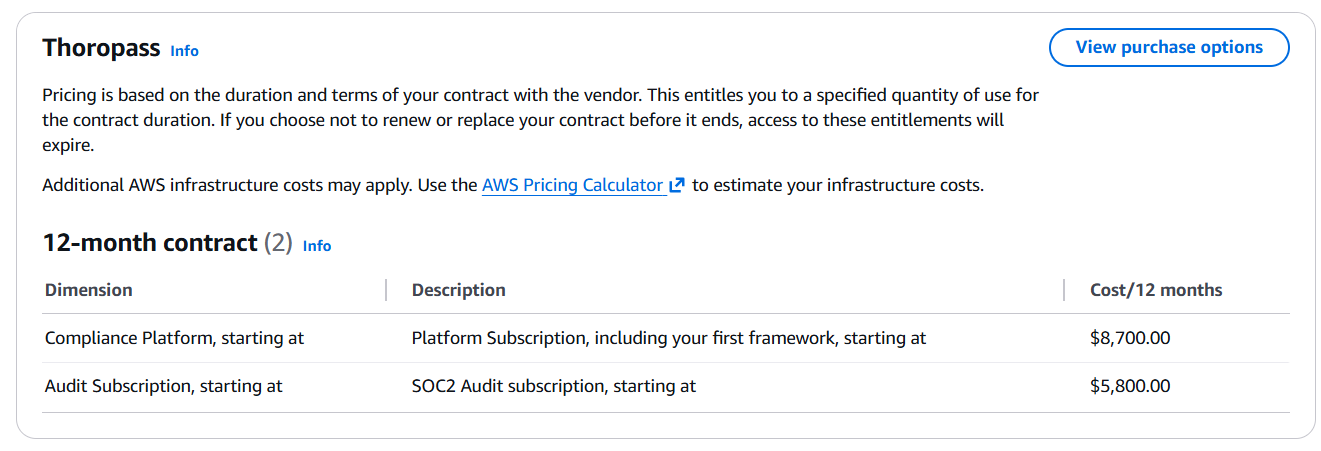The width and height of the screenshot is (1321, 451).
Task: Click the SOC2 Audit subscription description
Action: tap(553, 386)
